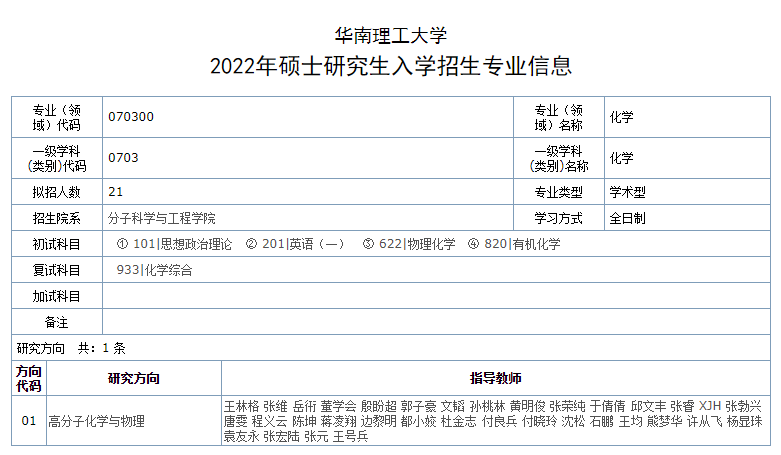Click advisor name 熊梦华

(664, 422)
